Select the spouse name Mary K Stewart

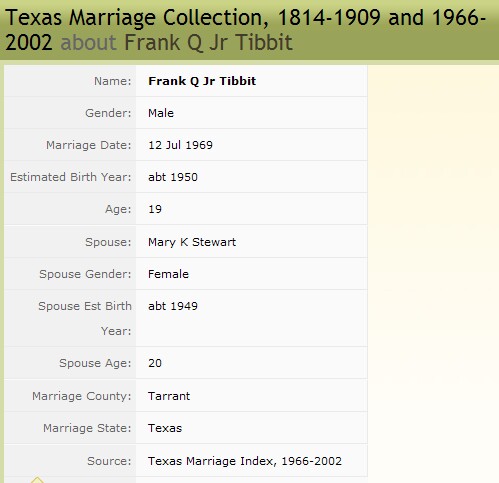(192, 242)
